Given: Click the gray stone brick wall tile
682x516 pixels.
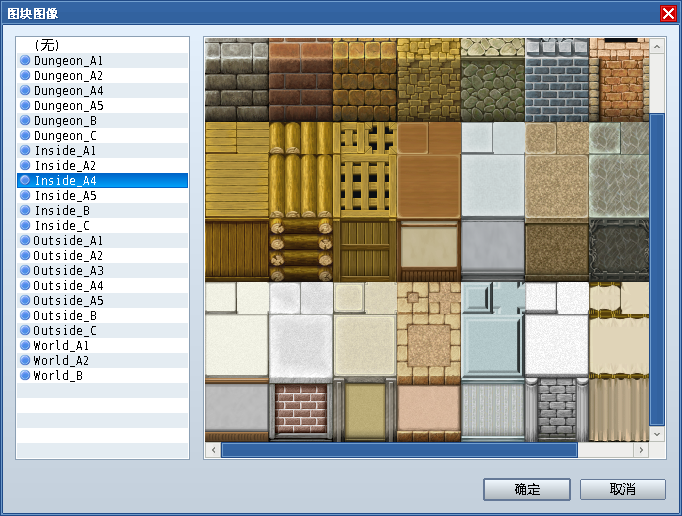Looking at the screenshot, I should [x=237, y=80].
